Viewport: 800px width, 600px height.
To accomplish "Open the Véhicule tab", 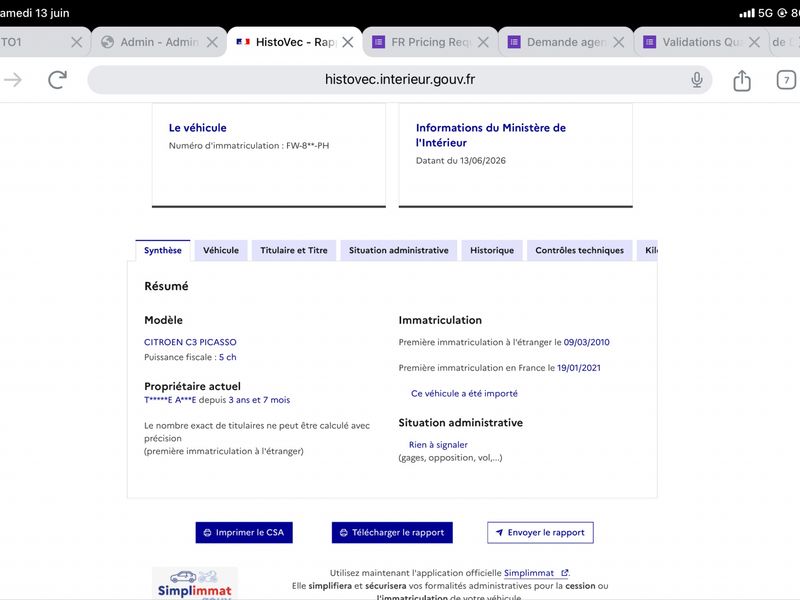I will click(221, 251).
